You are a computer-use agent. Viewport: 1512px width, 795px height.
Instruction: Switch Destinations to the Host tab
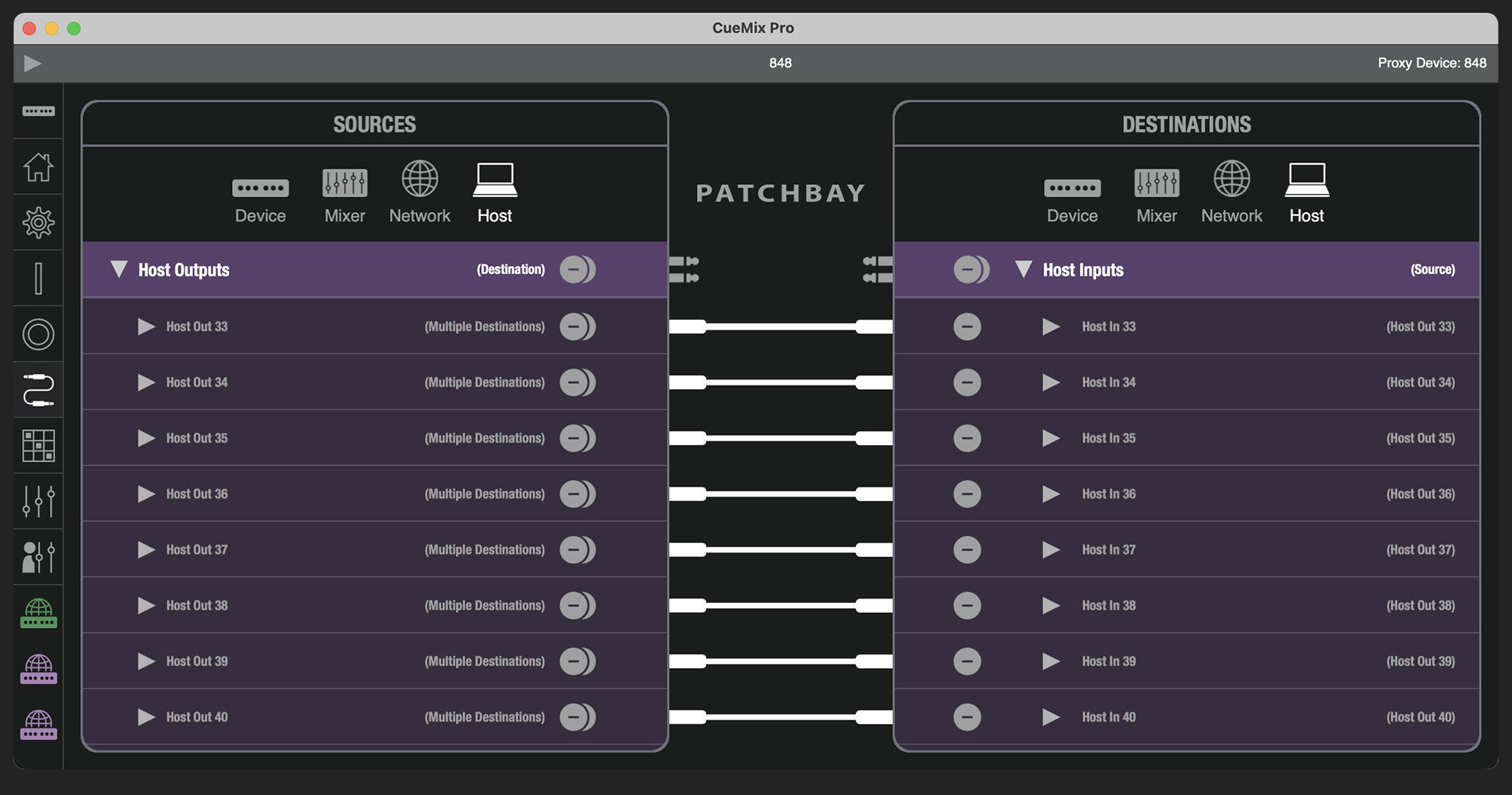coord(1306,193)
